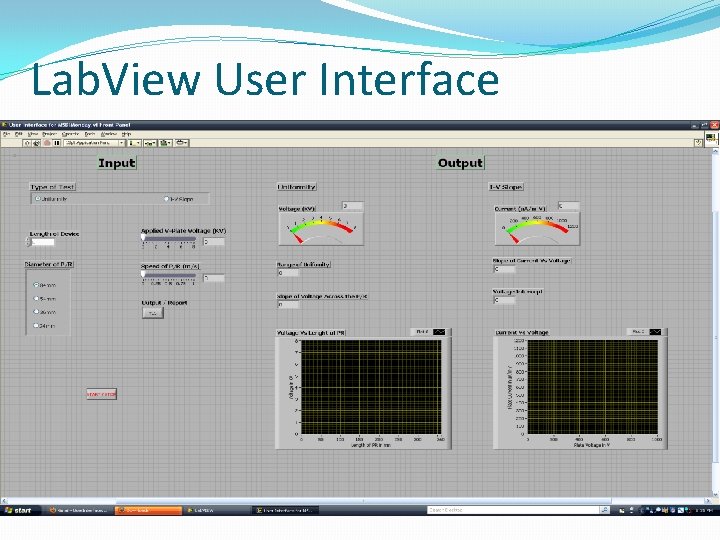Click the Applied V-Plate Voltage slider
Screen dimensions: 720x540
169,239
